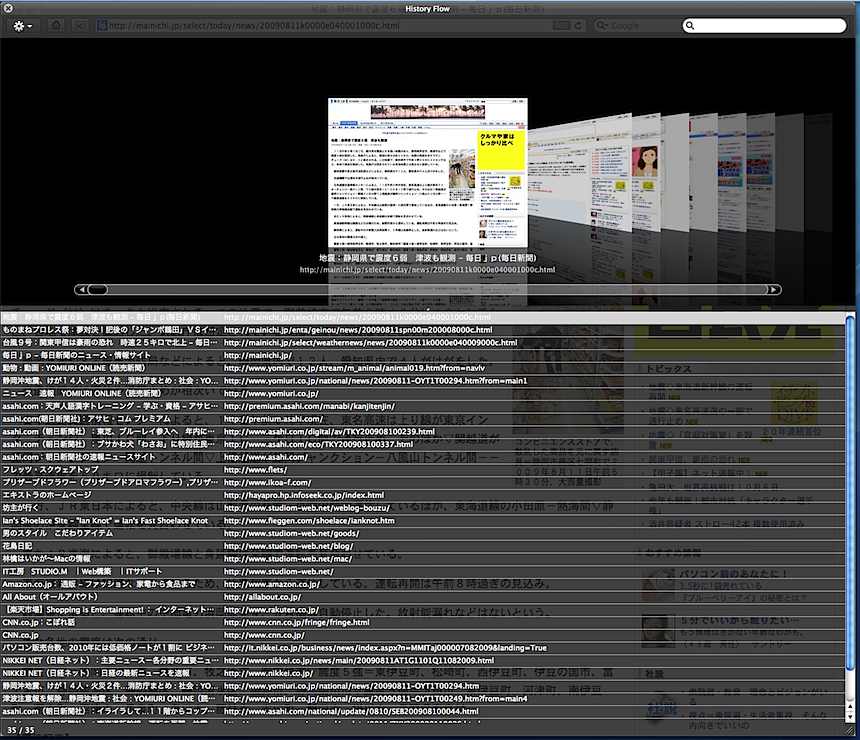Click URL http://mainichi.jp/ in list
The height and width of the screenshot is (740, 860).
258,355
